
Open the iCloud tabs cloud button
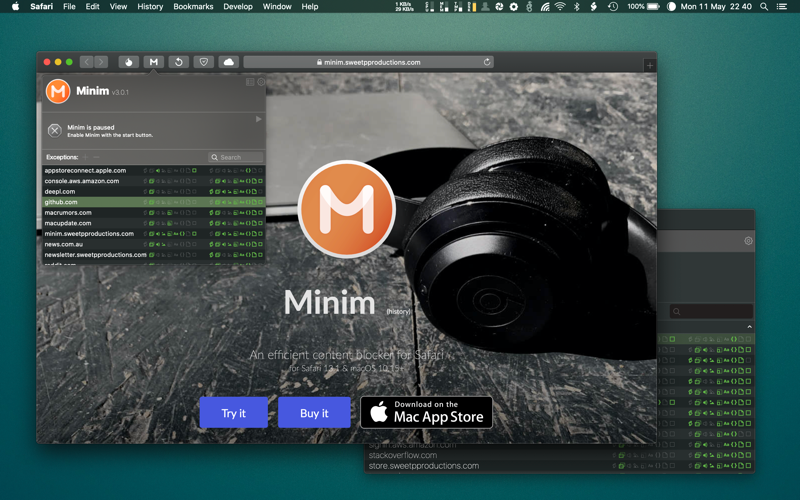(x=229, y=62)
